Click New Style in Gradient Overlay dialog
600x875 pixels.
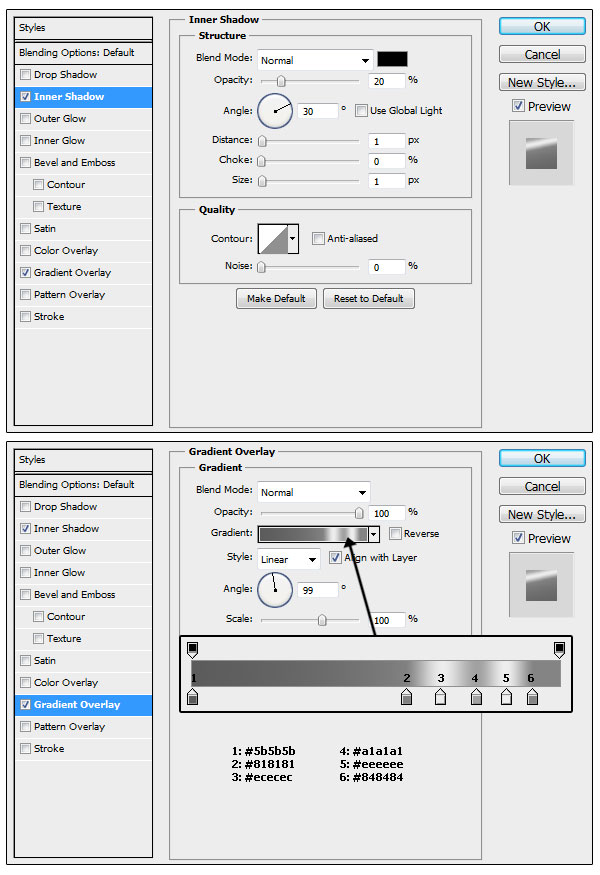pyautogui.click(x=542, y=514)
